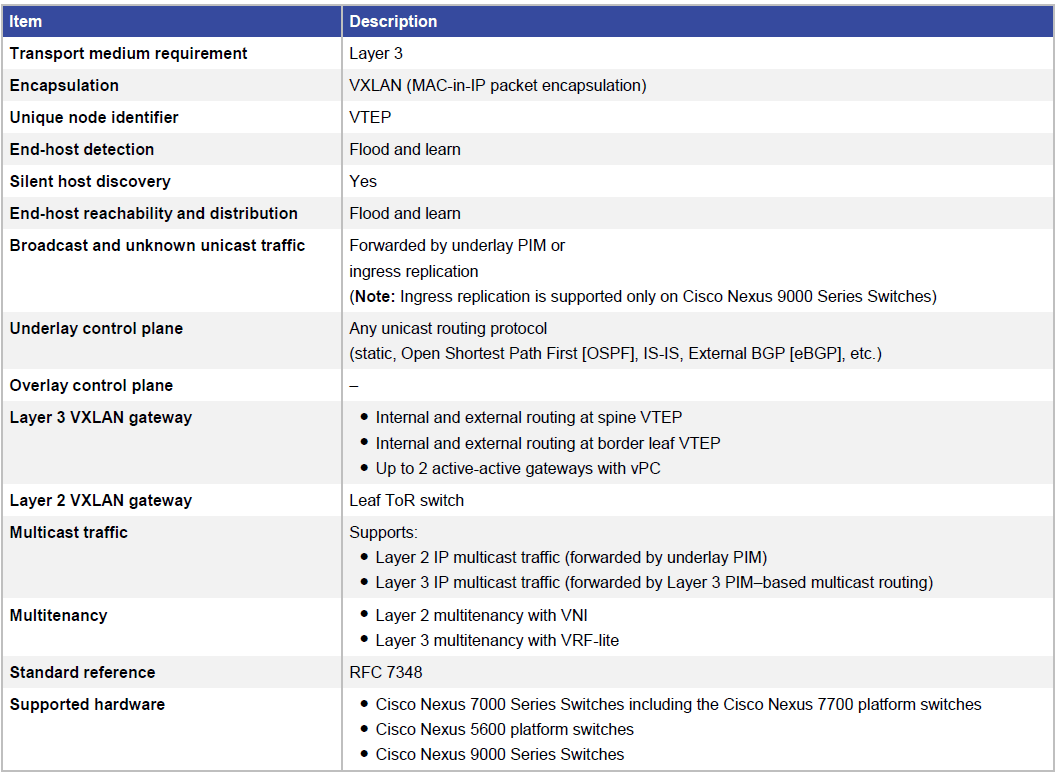Click the ingress replication Note text
Viewport: 1059px width, 775px height.
tap(642, 296)
